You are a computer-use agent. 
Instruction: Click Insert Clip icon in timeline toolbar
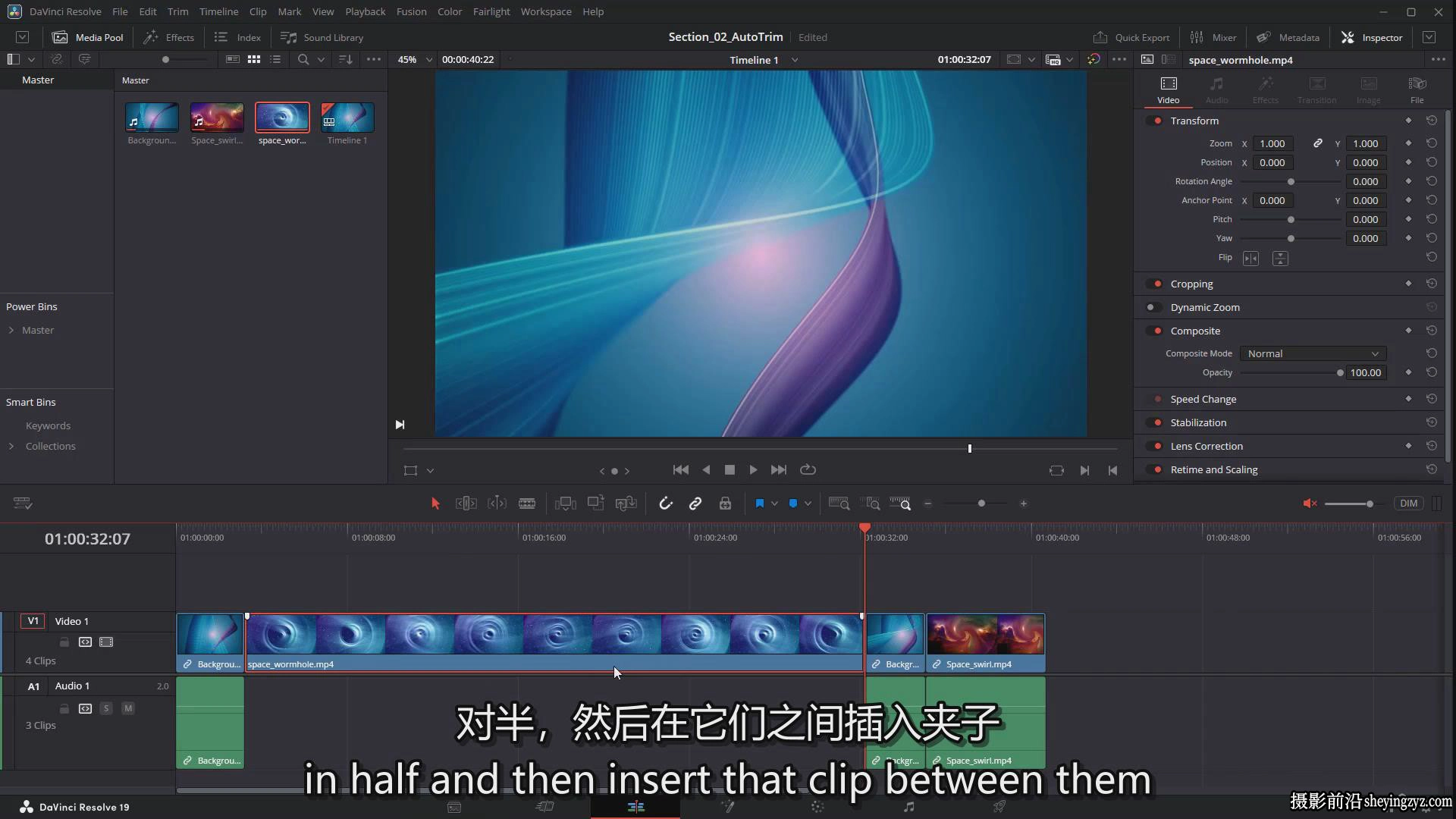click(x=565, y=504)
